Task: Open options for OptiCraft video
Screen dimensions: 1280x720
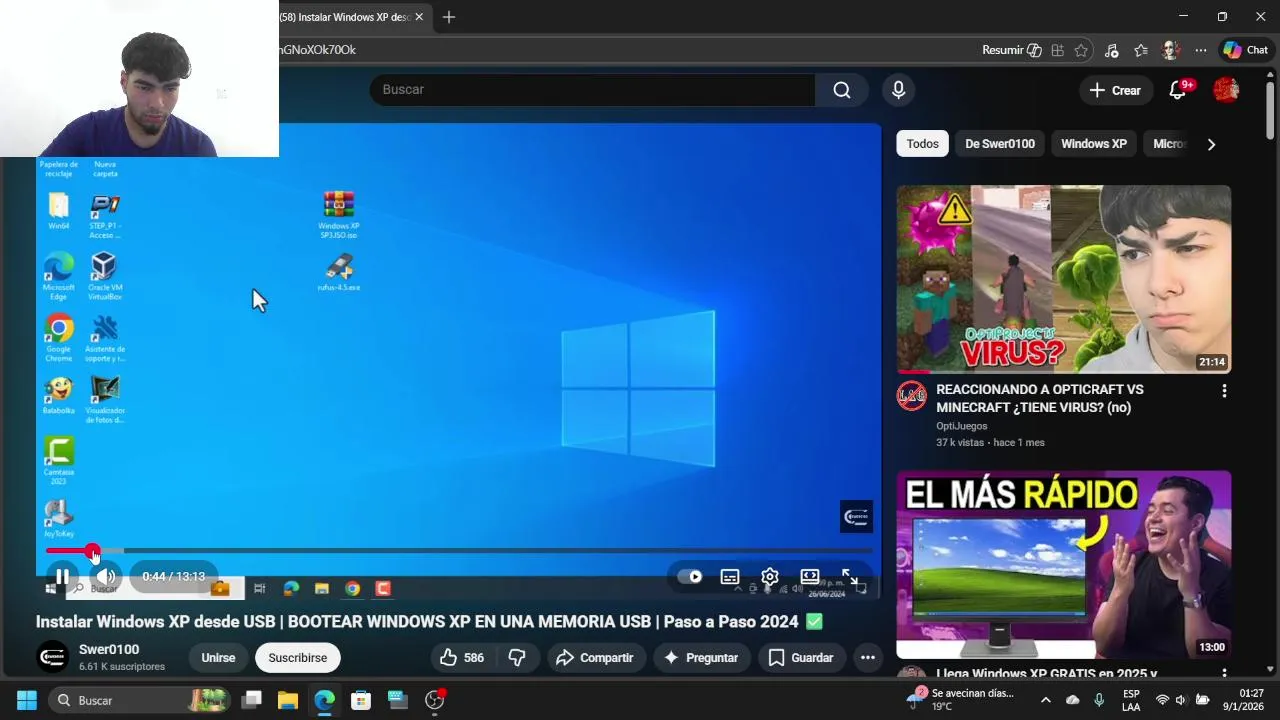Action: point(1224,391)
